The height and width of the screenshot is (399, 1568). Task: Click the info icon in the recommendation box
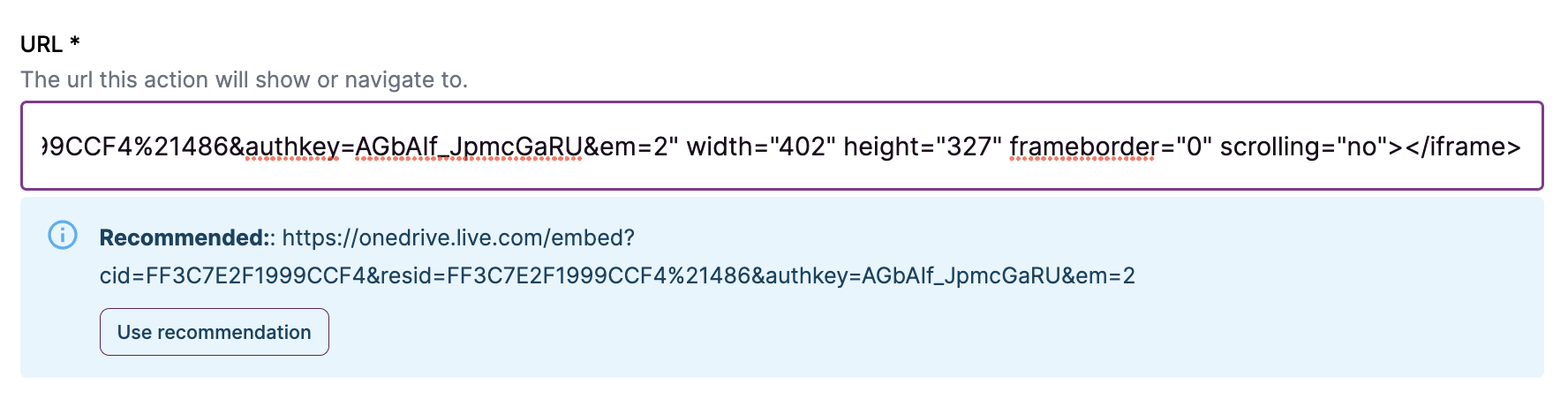pyautogui.click(x=63, y=236)
